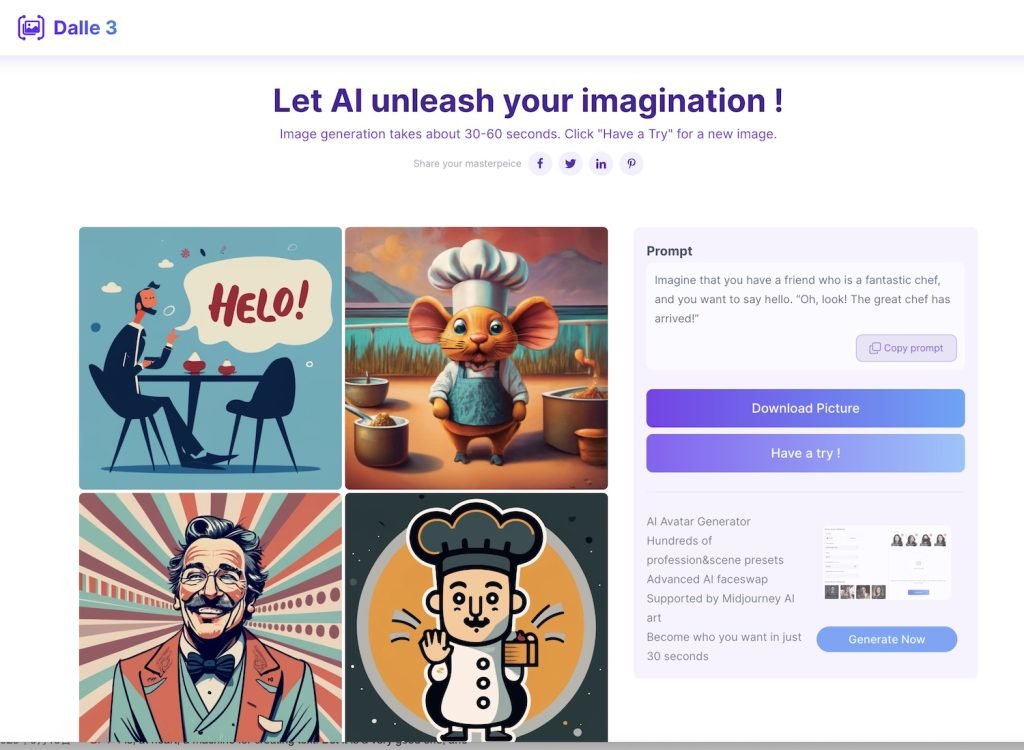The image size is (1024, 750).
Task: Click the copy icon in Copy prompt
Action: [874, 348]
